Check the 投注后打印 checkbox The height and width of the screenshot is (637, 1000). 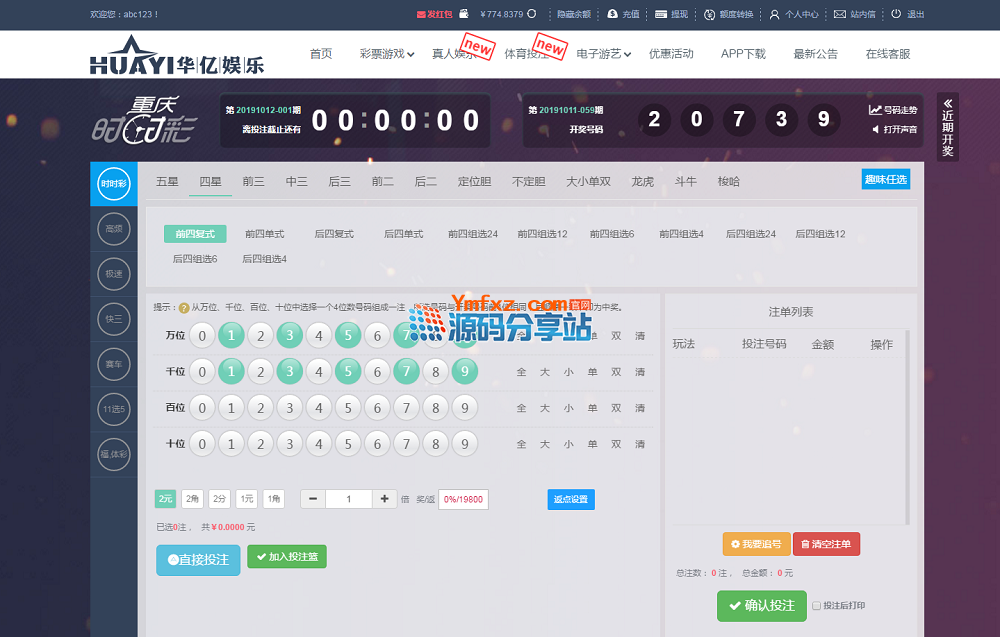click(x=817, y=606)
